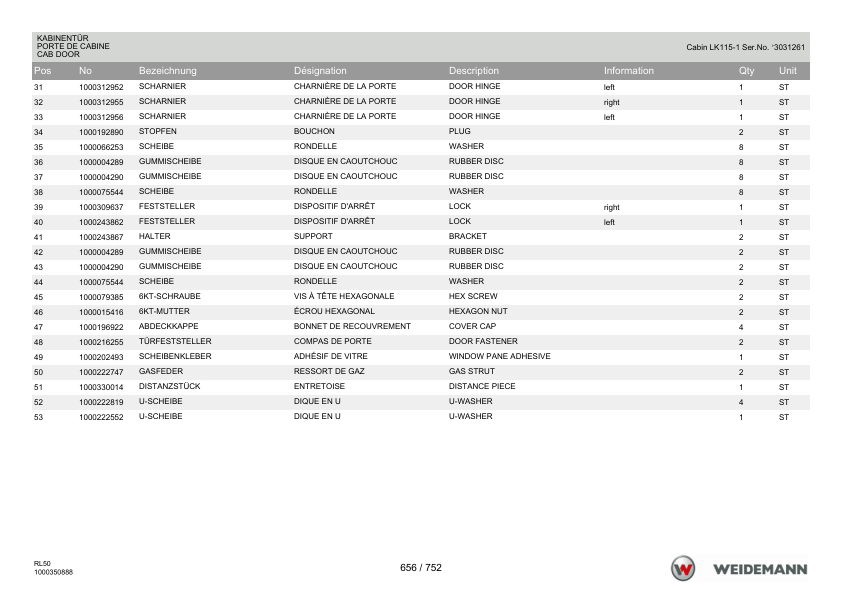
Task: Click the CAB DOOR title text
Action: (58, 54)
